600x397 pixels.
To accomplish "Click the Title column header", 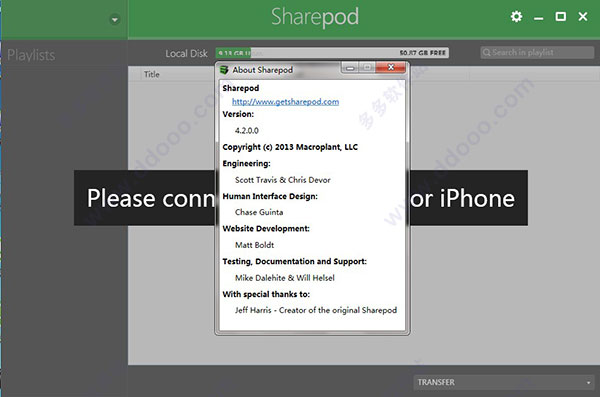I will [152, 74].
